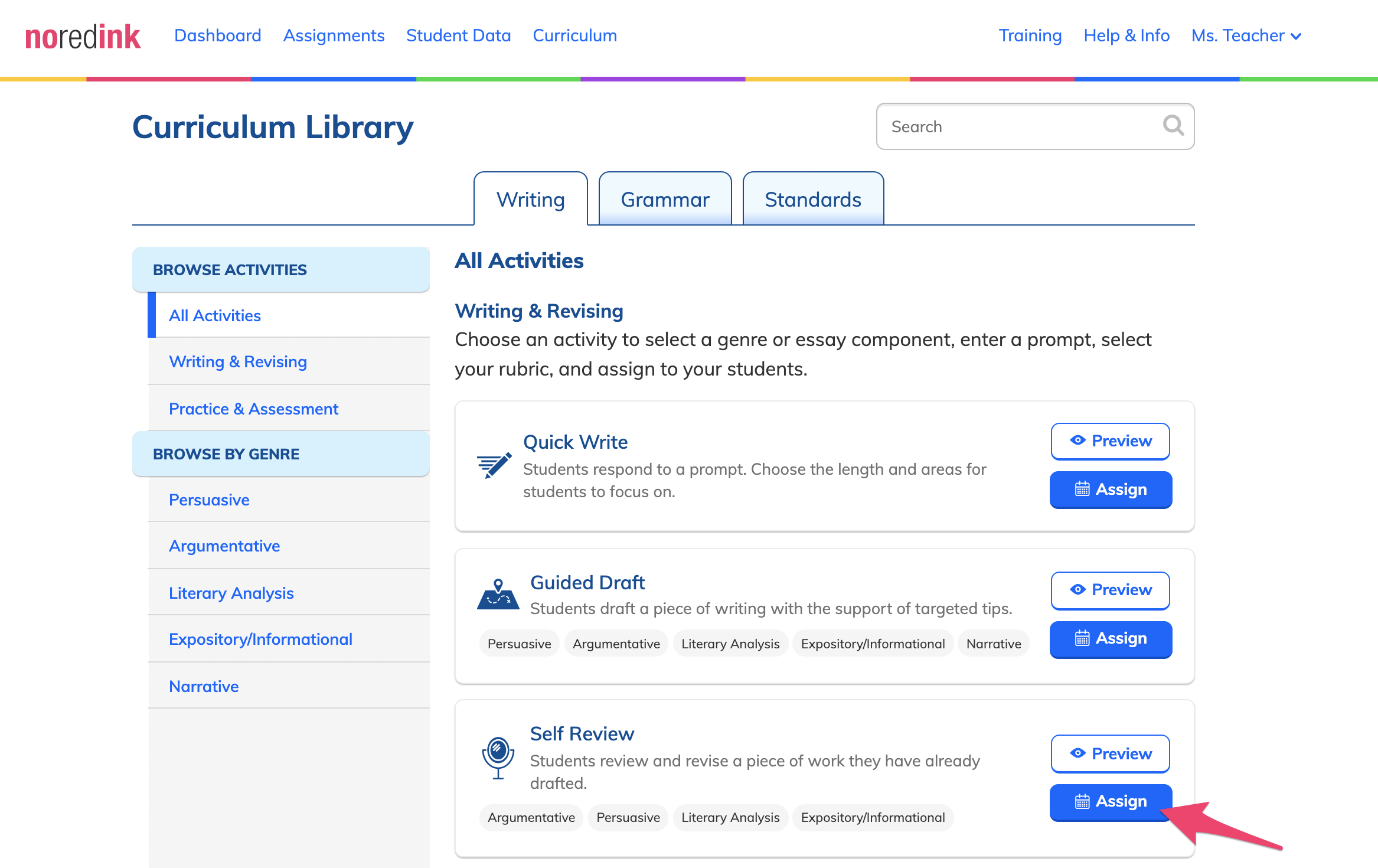The height and width of the screenshot is (868, 1378).
Task: Click Expository/Informational tag under Self Review
Action: coord(873,817)
